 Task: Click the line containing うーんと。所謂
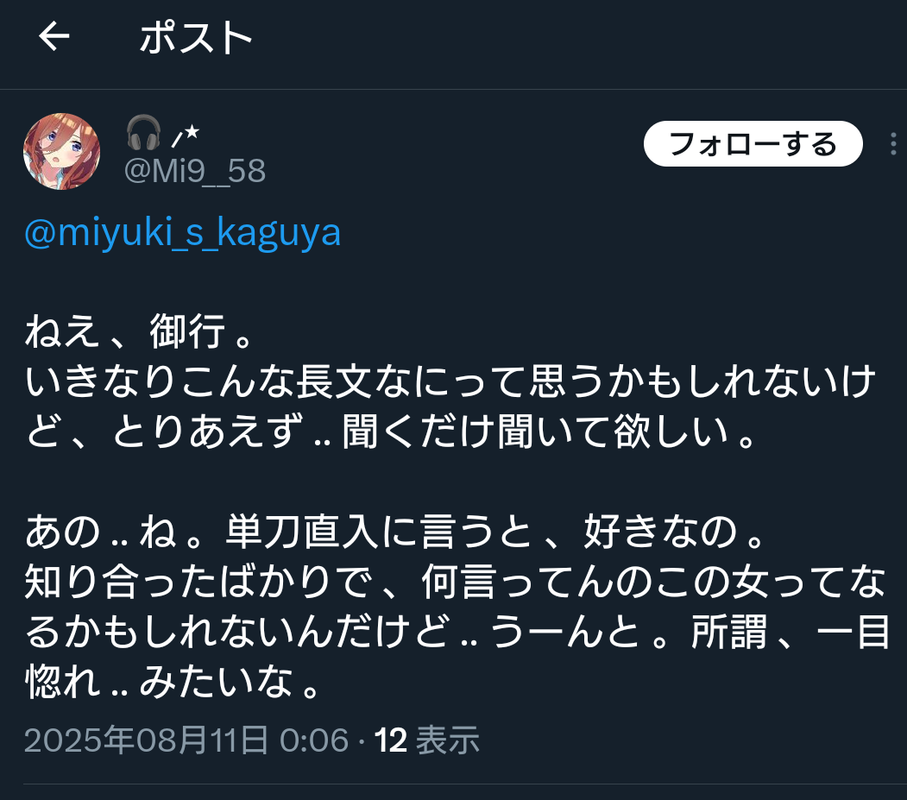pyautogui.click(x=457, y=632)
